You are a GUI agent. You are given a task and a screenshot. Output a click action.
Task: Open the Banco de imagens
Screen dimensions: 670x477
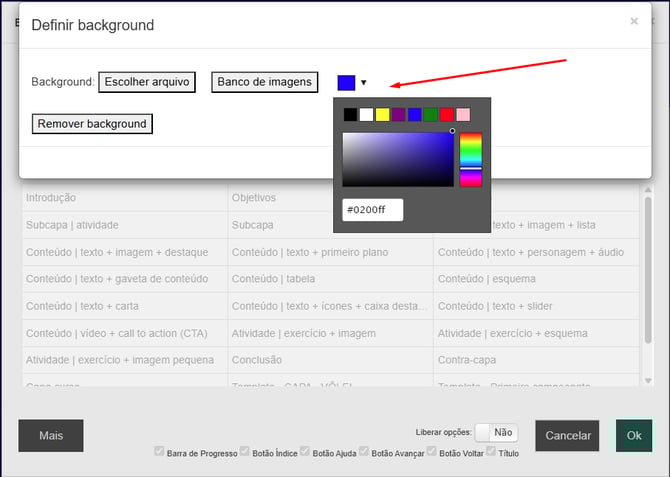tap(265, 82)
